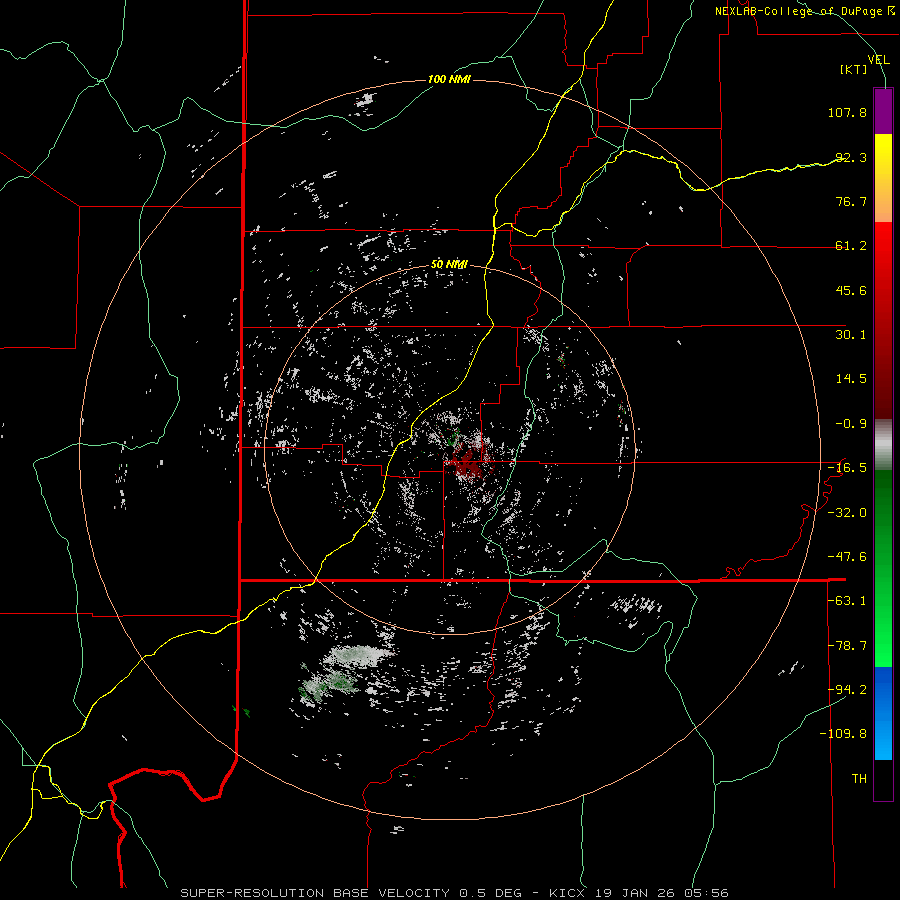900x900 pixels.
Task: Click the 61.2 scale value
Action: coord(851,246)
